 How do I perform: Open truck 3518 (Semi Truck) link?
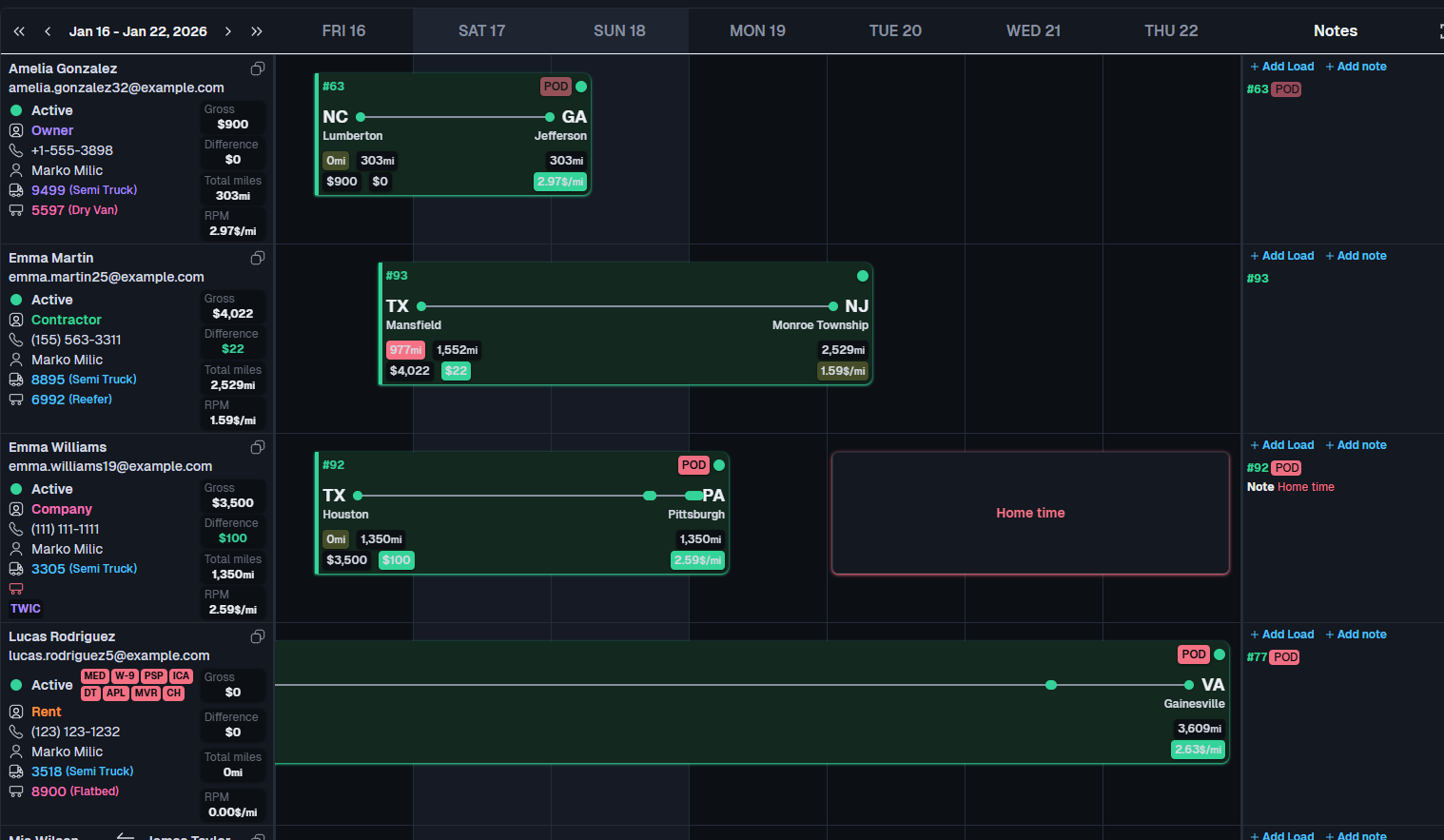pos(82,772)
